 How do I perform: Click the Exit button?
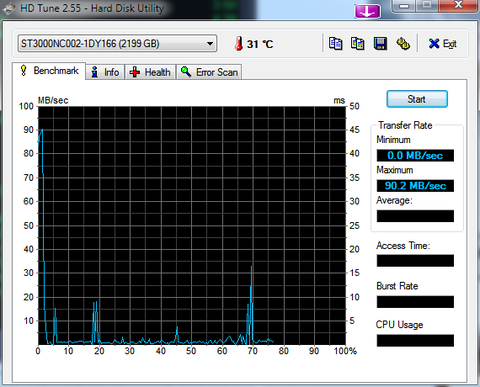[442, 44]
